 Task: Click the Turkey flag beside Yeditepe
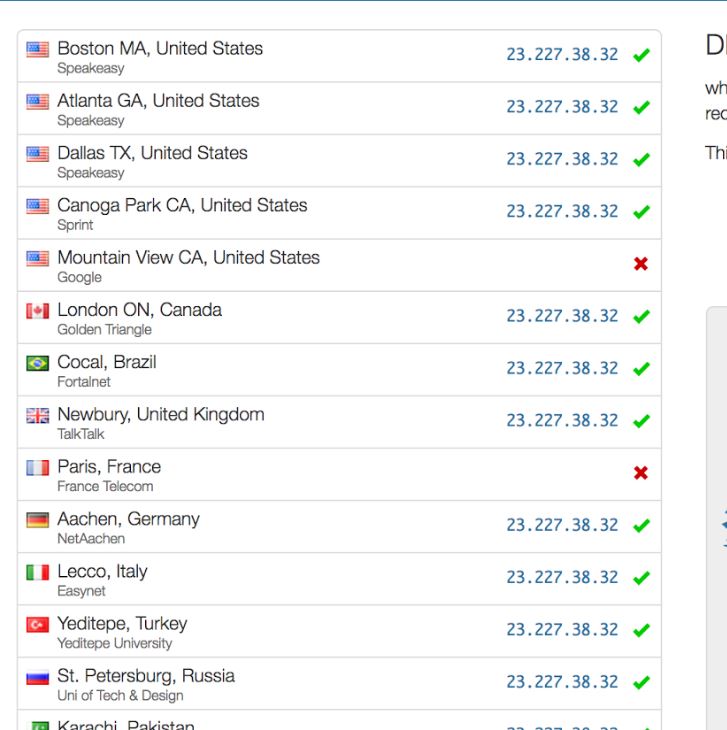[38, 624]
